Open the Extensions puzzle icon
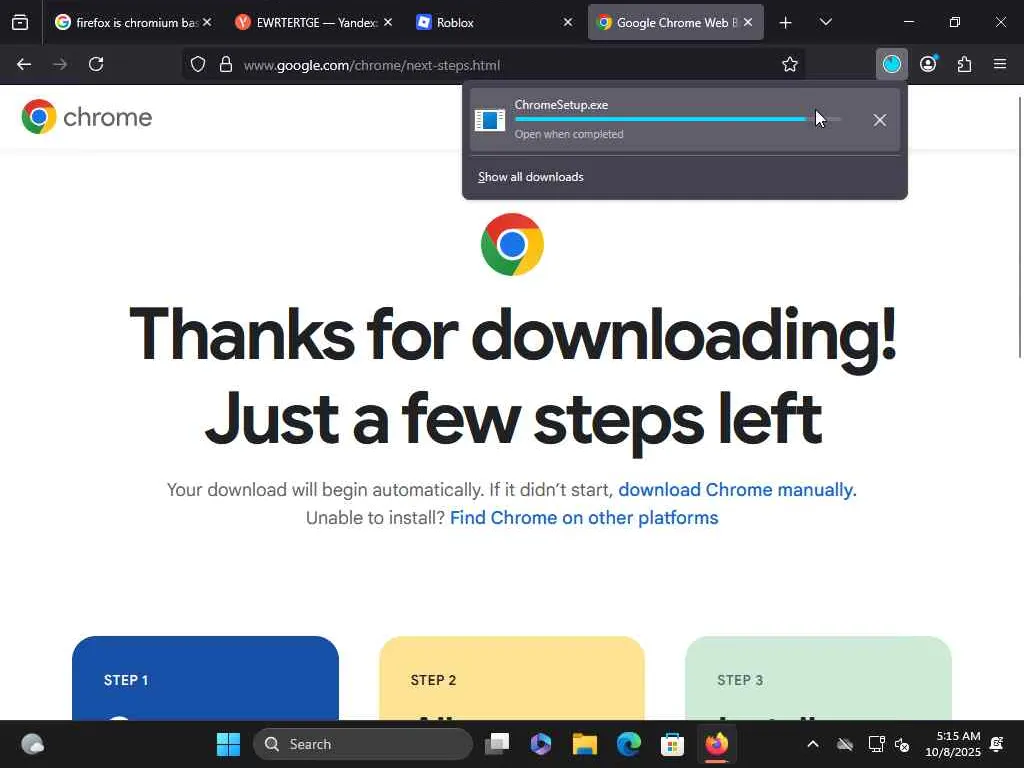 pos(964,64)
